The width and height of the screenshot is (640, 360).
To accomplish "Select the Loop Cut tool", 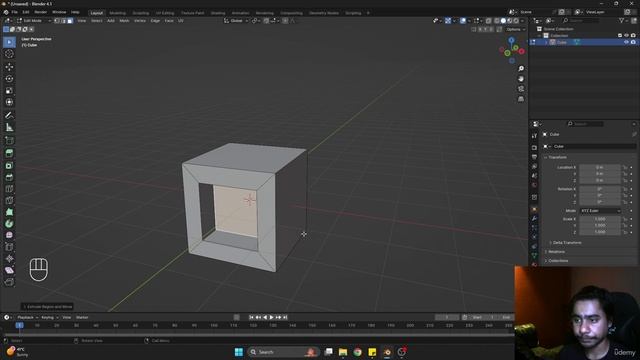I will coord(9,189).
